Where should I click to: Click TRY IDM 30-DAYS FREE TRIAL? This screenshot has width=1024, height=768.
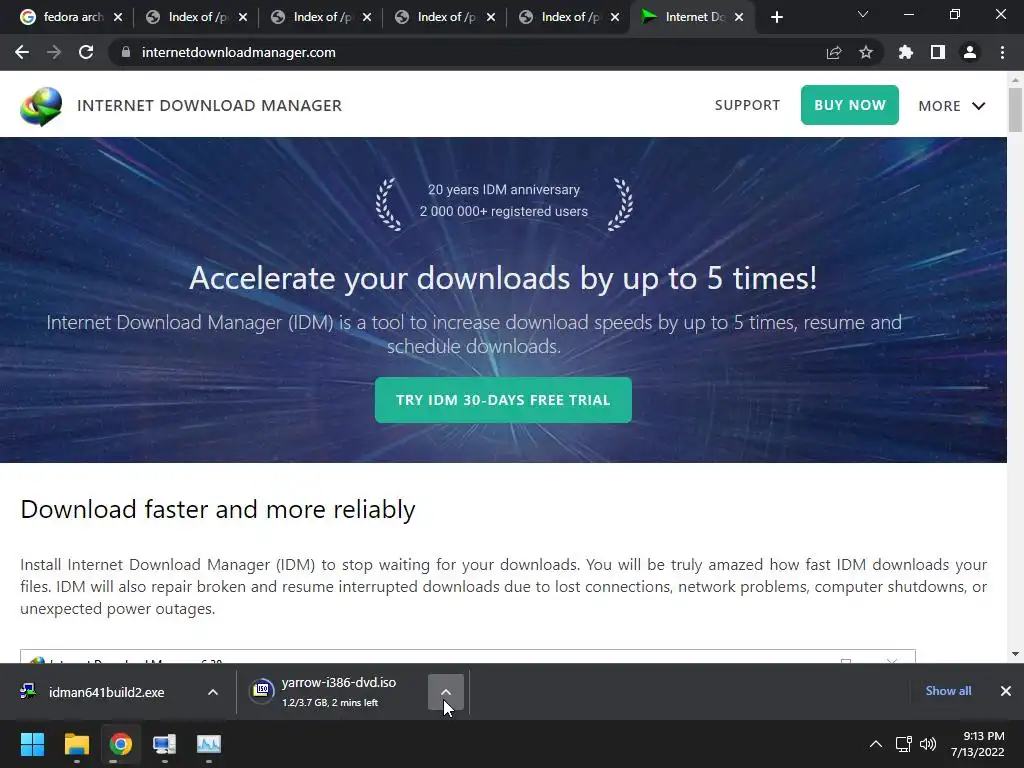point(503,400)
